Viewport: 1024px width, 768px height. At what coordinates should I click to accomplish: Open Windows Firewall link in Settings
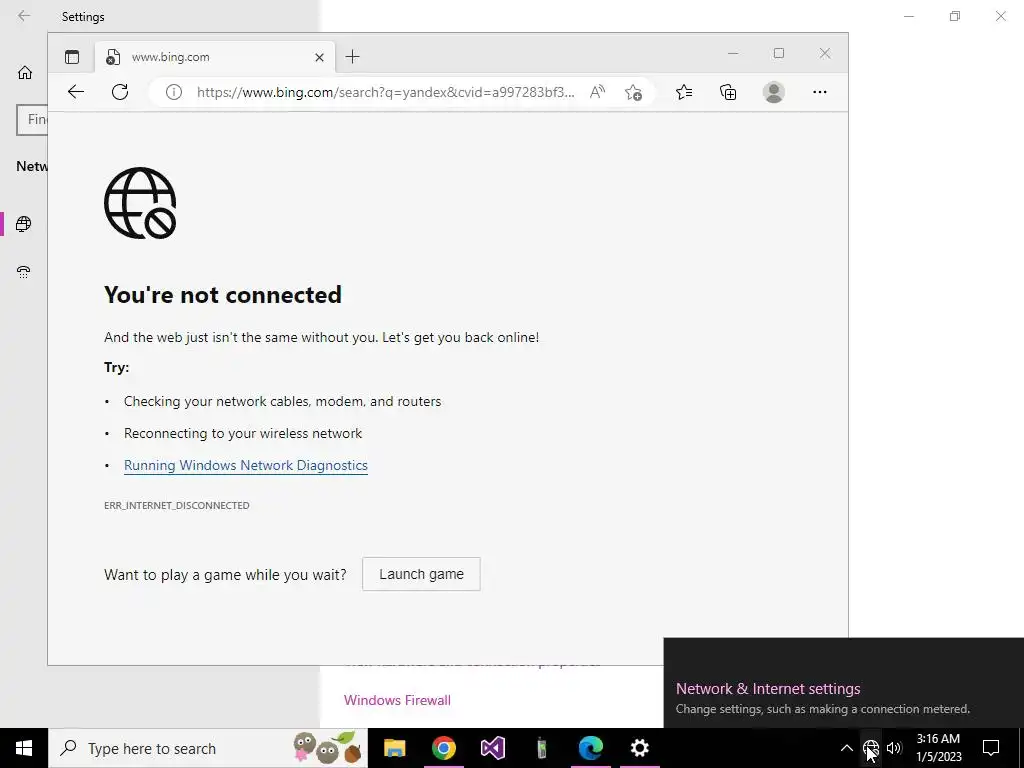(397, 700)
